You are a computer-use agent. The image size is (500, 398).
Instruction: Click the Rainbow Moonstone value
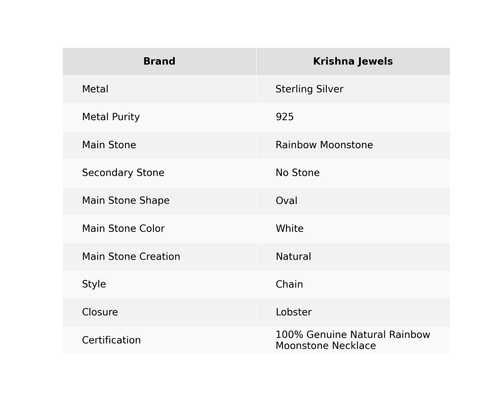(324, 145)
